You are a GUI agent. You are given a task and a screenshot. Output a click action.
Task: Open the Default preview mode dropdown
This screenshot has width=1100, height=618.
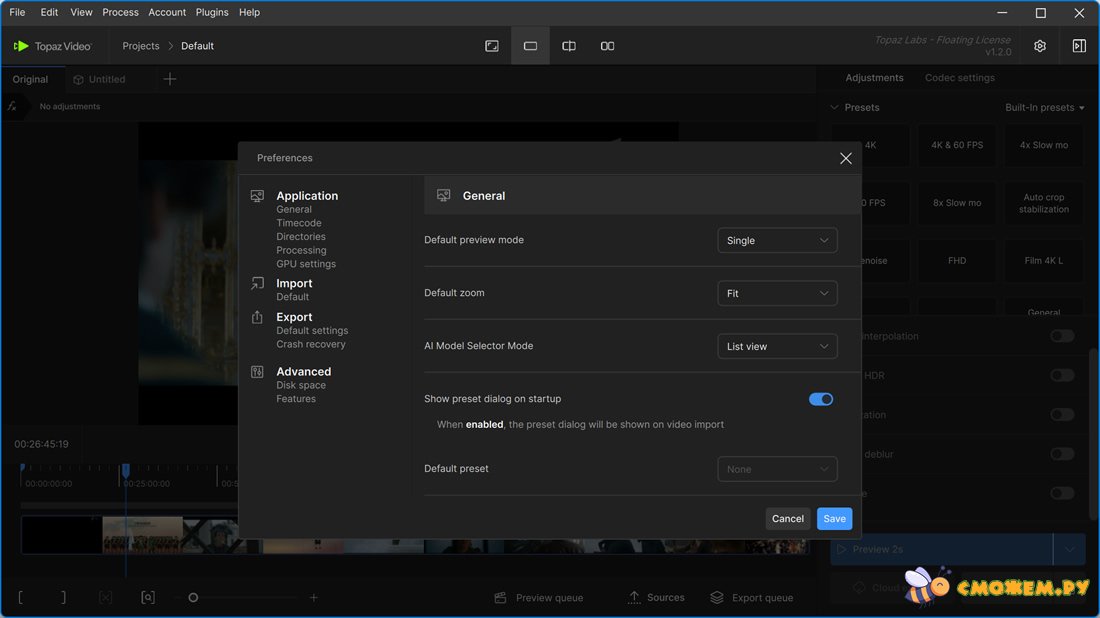777,240
